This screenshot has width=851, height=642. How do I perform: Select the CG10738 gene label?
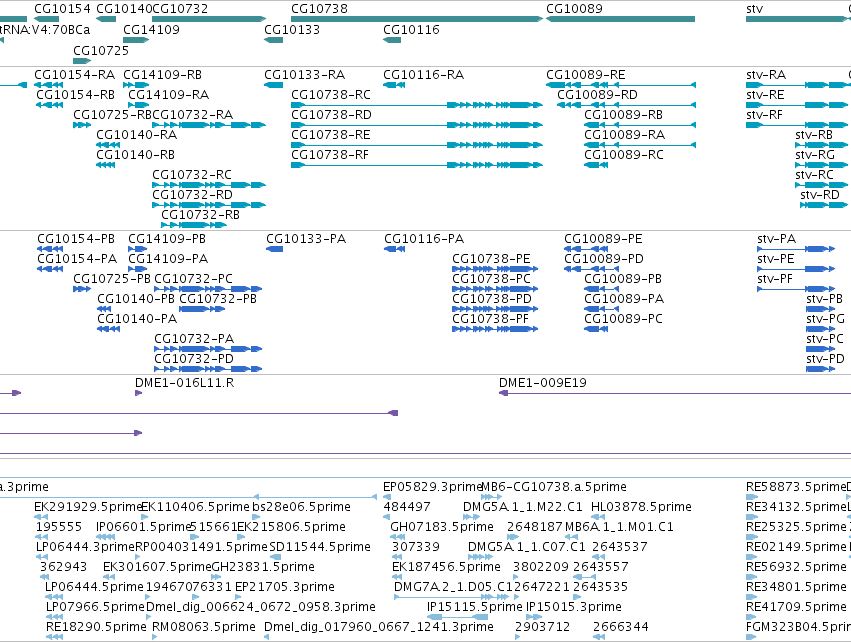pos(319,9)
